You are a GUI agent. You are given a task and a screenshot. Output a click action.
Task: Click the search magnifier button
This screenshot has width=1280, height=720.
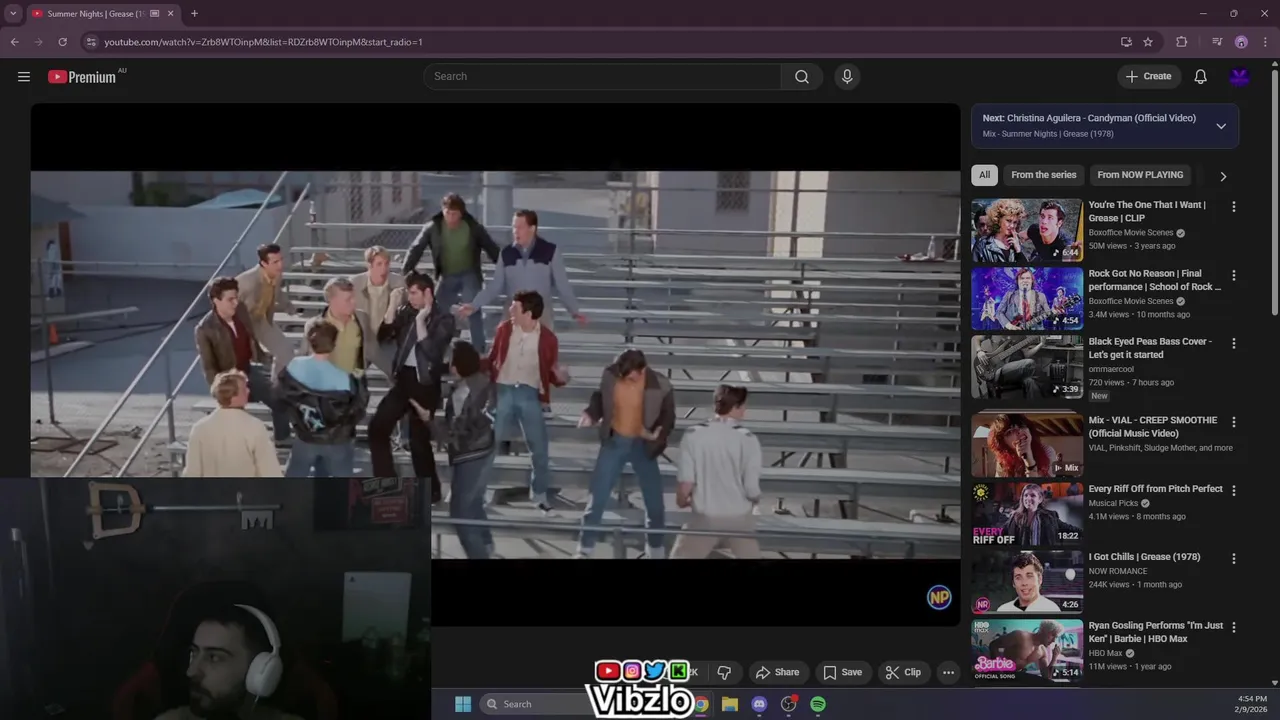[x=802, y=77]
